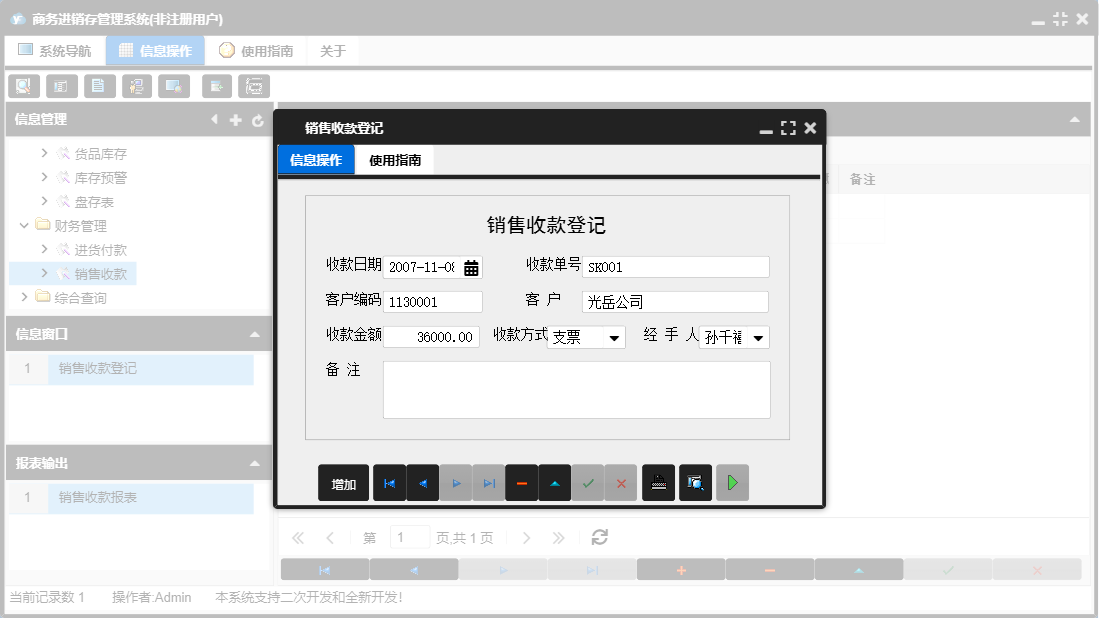Click inside the 备注 remarks field
This screenshot has height=618, width=1099.
pyautogui.click(x=577, y=390)
